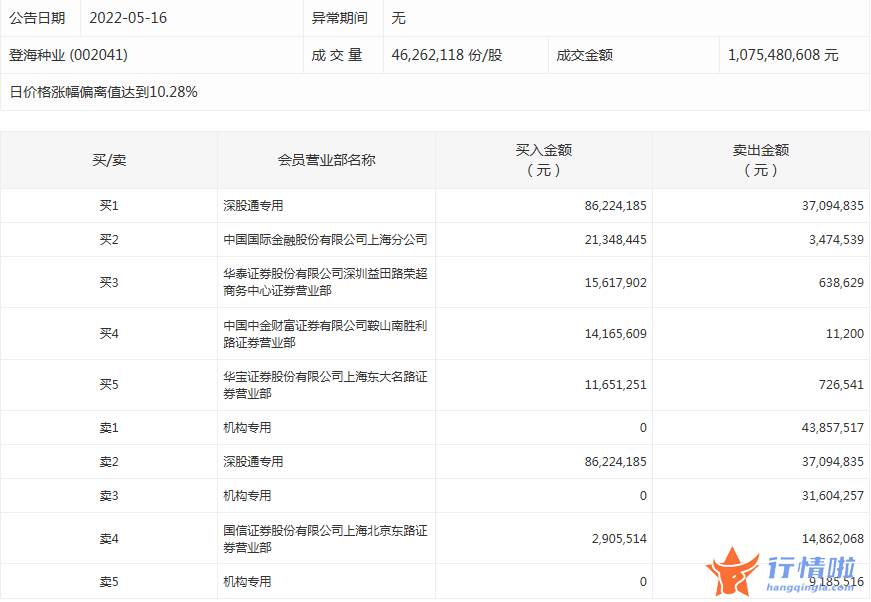This screenshot has height=602, width=871.
Task: Click 中国中金财富证券鞍山南胜利路证券营业部
Action: tap(326, 334)
